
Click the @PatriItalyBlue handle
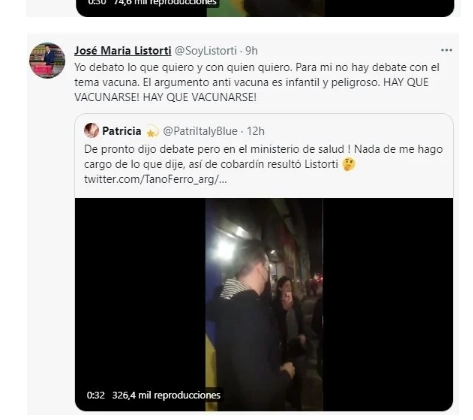pyautogui.click(x=200, y=131)
